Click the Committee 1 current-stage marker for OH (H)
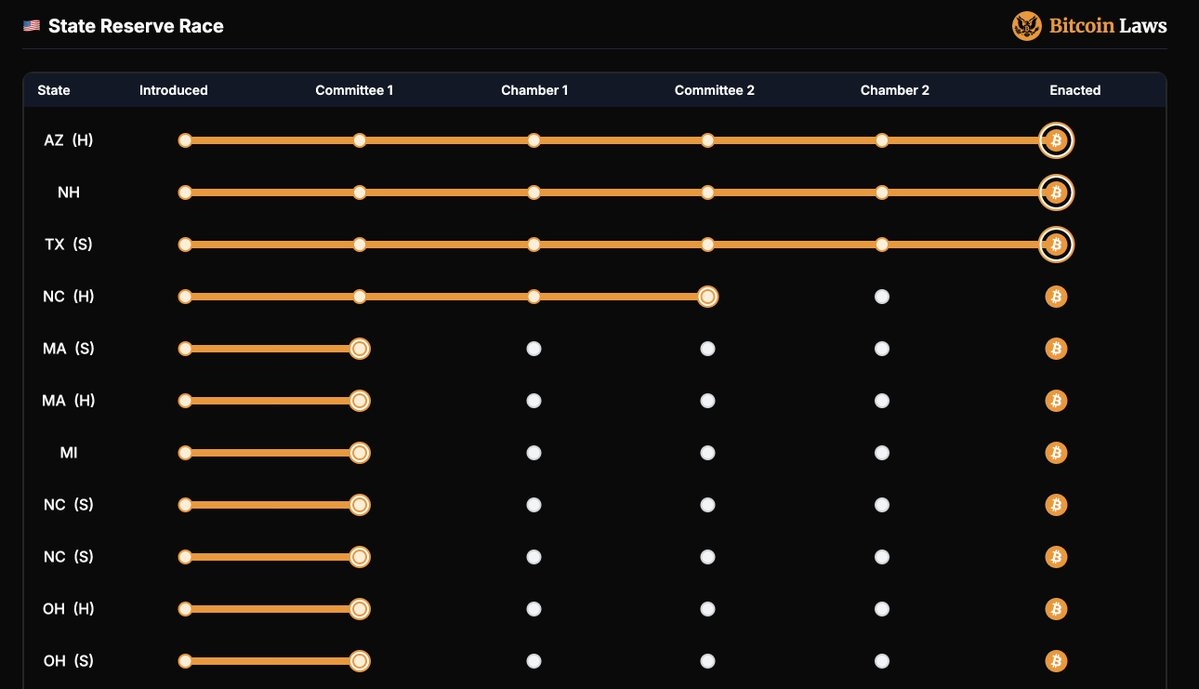 [359, 609]
